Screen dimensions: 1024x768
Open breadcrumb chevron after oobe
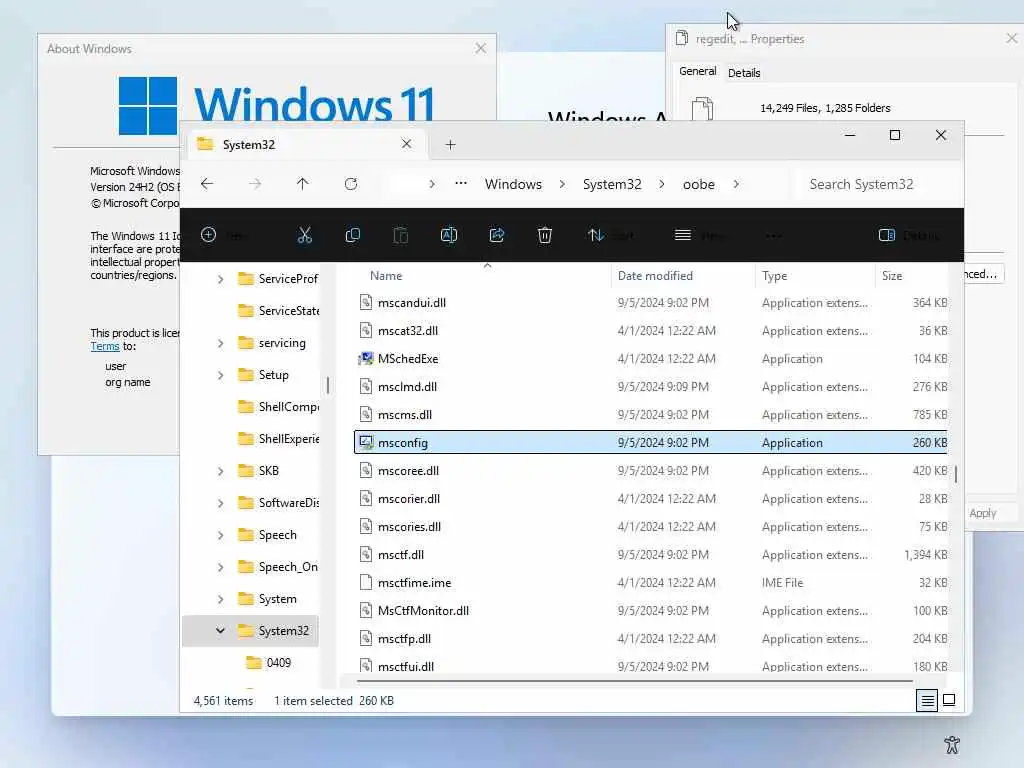tap(736, 184)
